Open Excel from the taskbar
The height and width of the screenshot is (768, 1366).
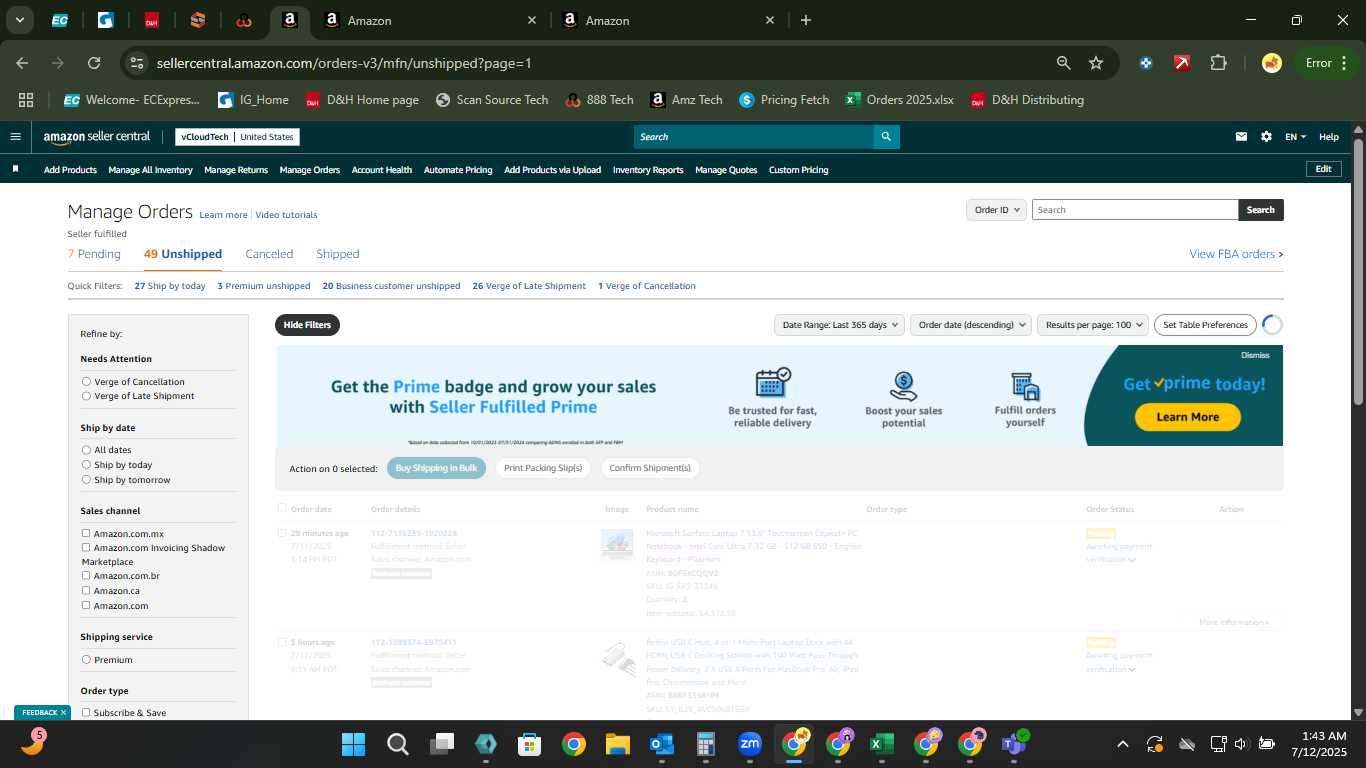pos(881,744)
